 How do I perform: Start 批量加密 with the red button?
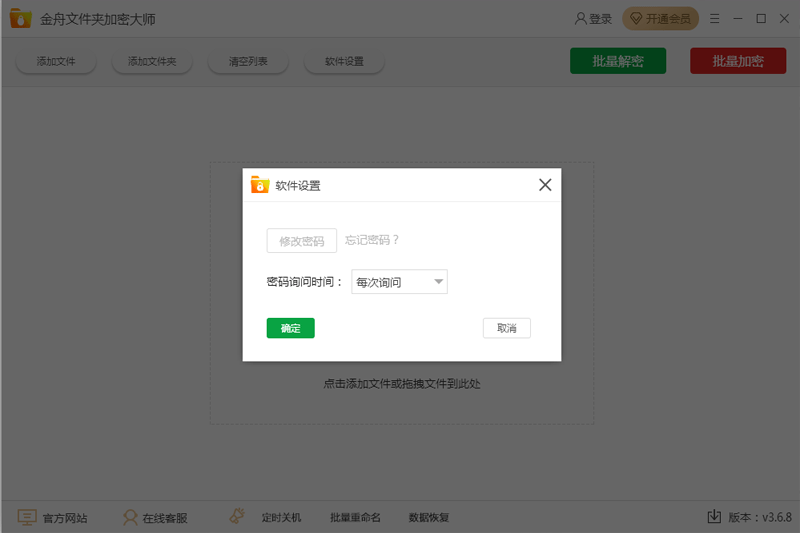pyautogui.click(x=738, y=61)
